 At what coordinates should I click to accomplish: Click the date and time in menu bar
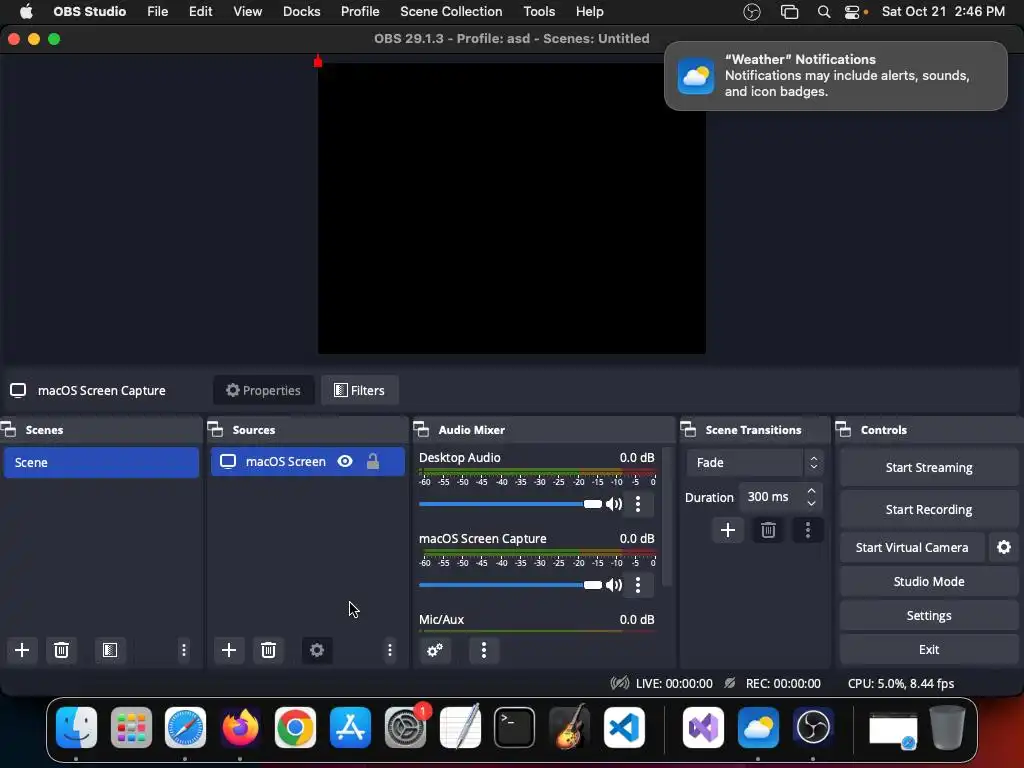[943, 12]
